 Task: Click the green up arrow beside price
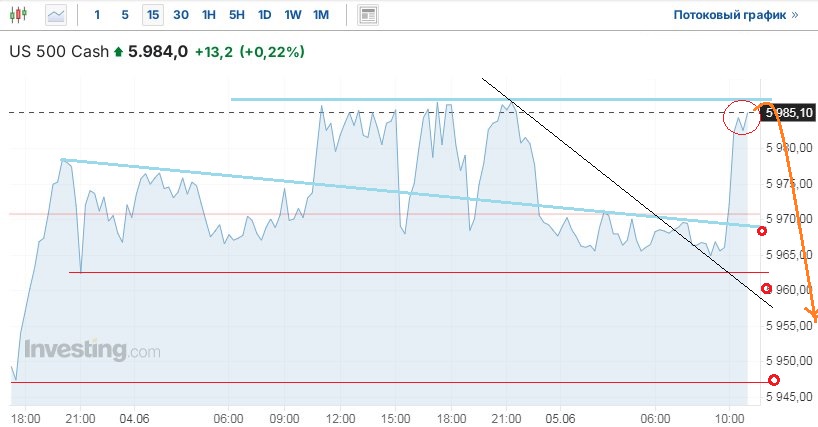coord(119,51)
